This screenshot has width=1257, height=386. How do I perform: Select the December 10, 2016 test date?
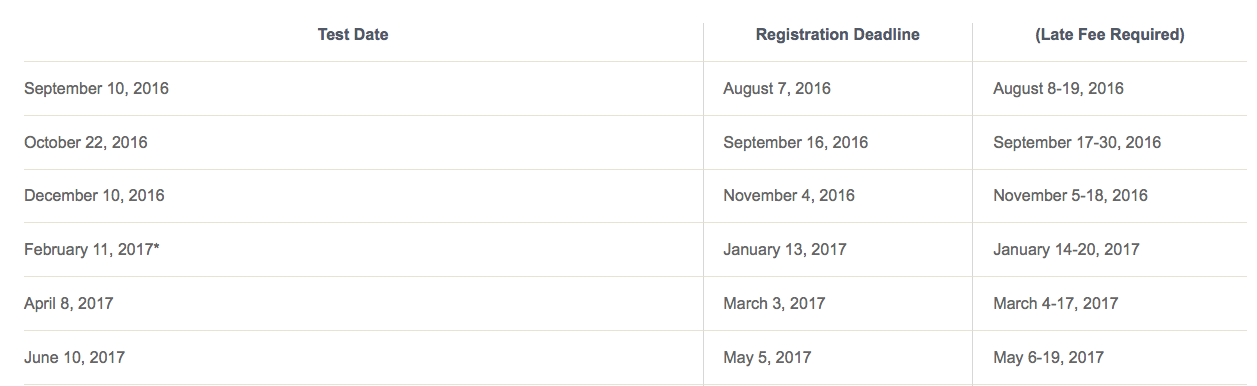tap(94, 195)
